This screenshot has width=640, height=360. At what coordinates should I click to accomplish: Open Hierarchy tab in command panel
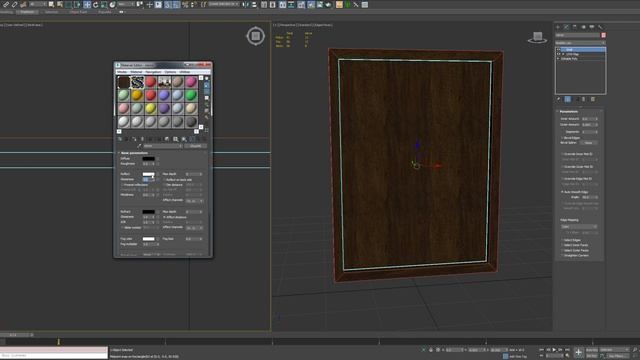tap(575, 27)
